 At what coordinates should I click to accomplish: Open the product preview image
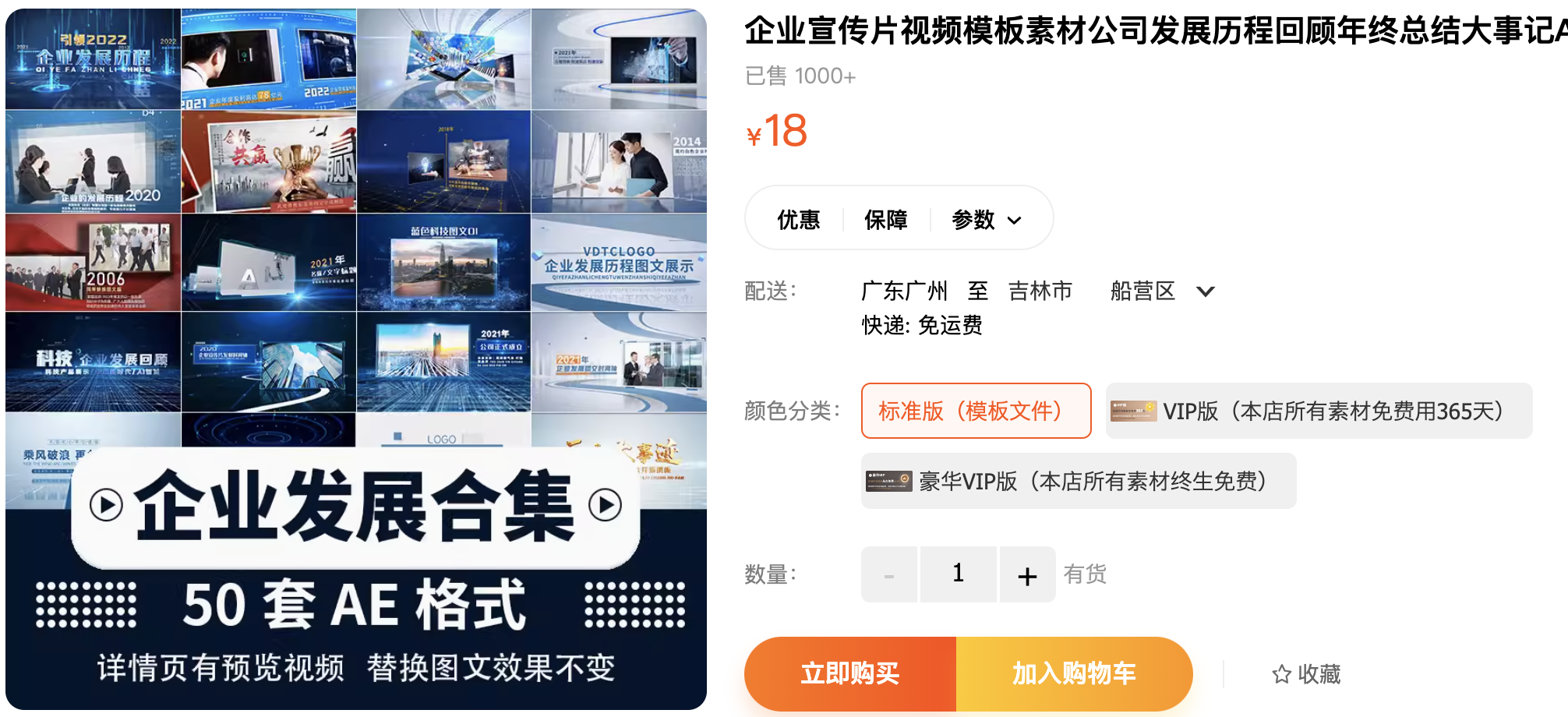(355, 234)
